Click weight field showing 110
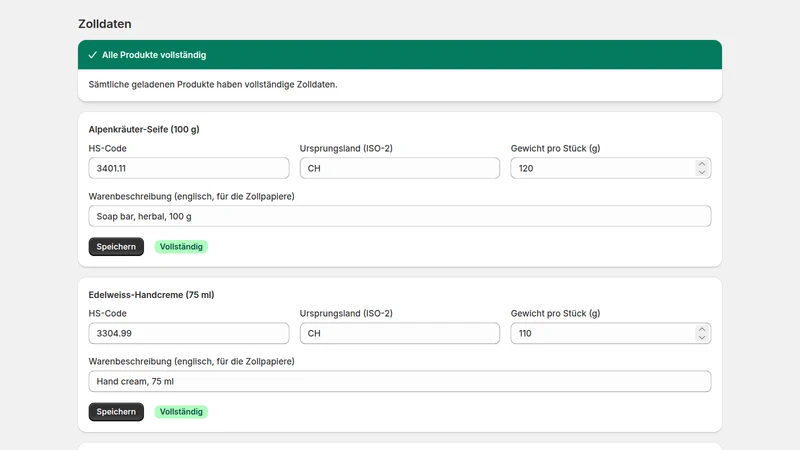This screenshot has width=800, height=450. click(611, 333)
